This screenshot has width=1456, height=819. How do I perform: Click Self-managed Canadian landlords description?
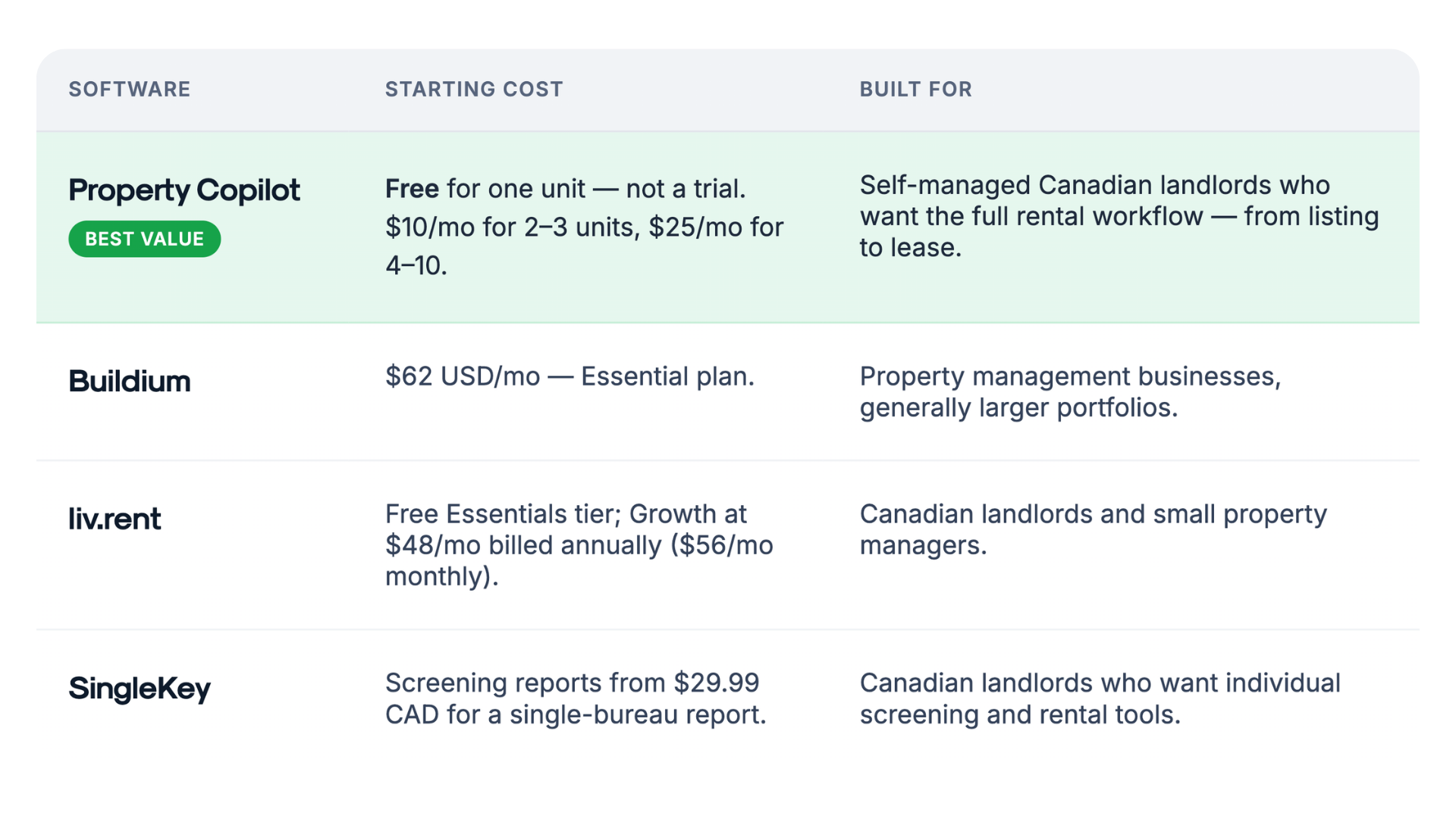[1119, 216]
